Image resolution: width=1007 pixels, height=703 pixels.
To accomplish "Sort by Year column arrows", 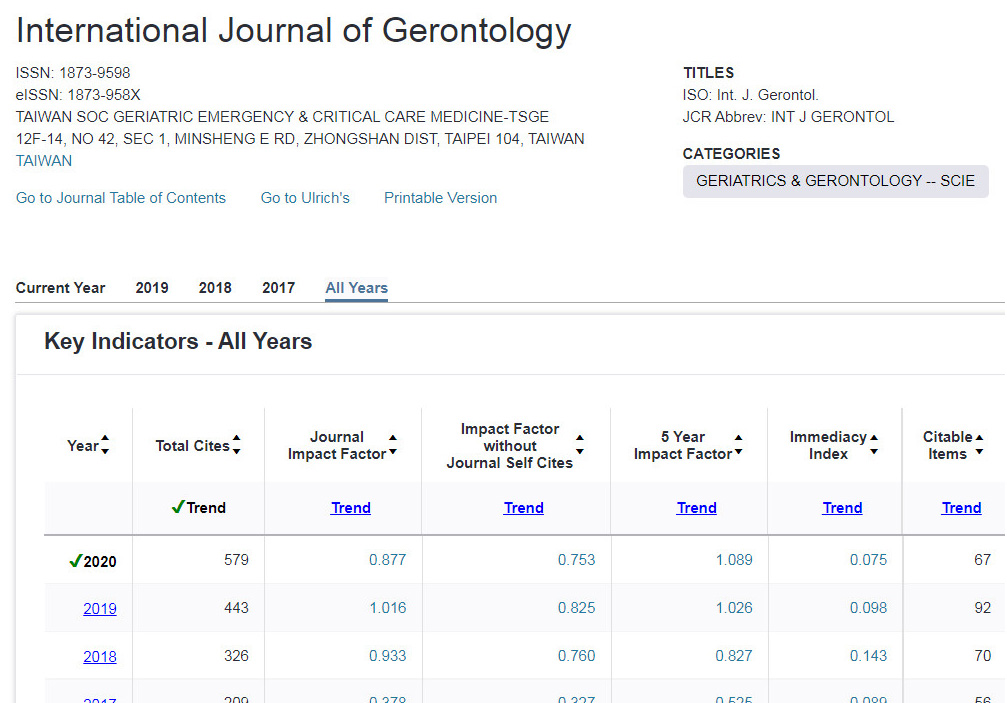I will [x=105, y=445].
